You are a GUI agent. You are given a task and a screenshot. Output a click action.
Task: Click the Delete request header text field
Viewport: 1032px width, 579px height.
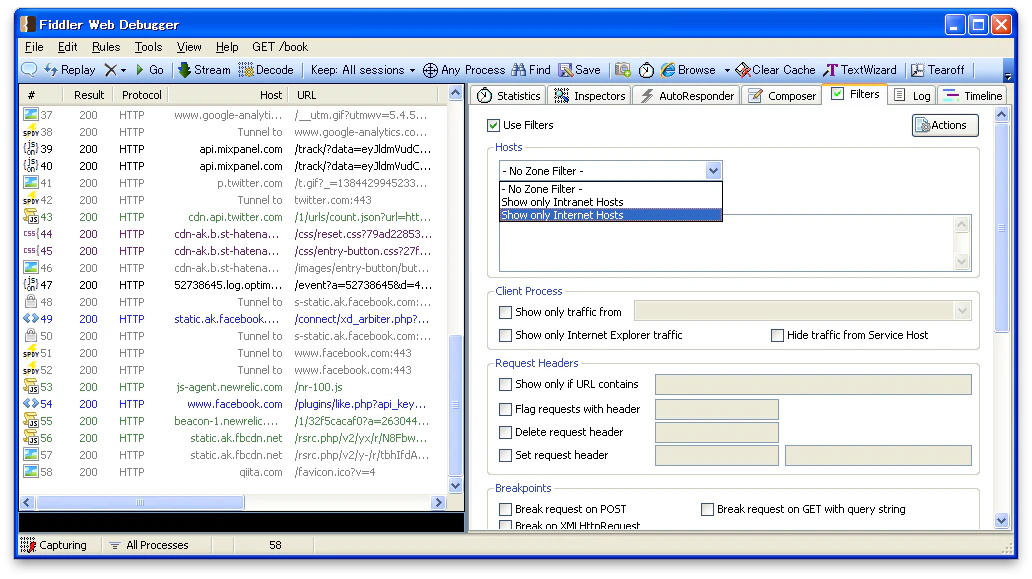(x=717, y=432)
